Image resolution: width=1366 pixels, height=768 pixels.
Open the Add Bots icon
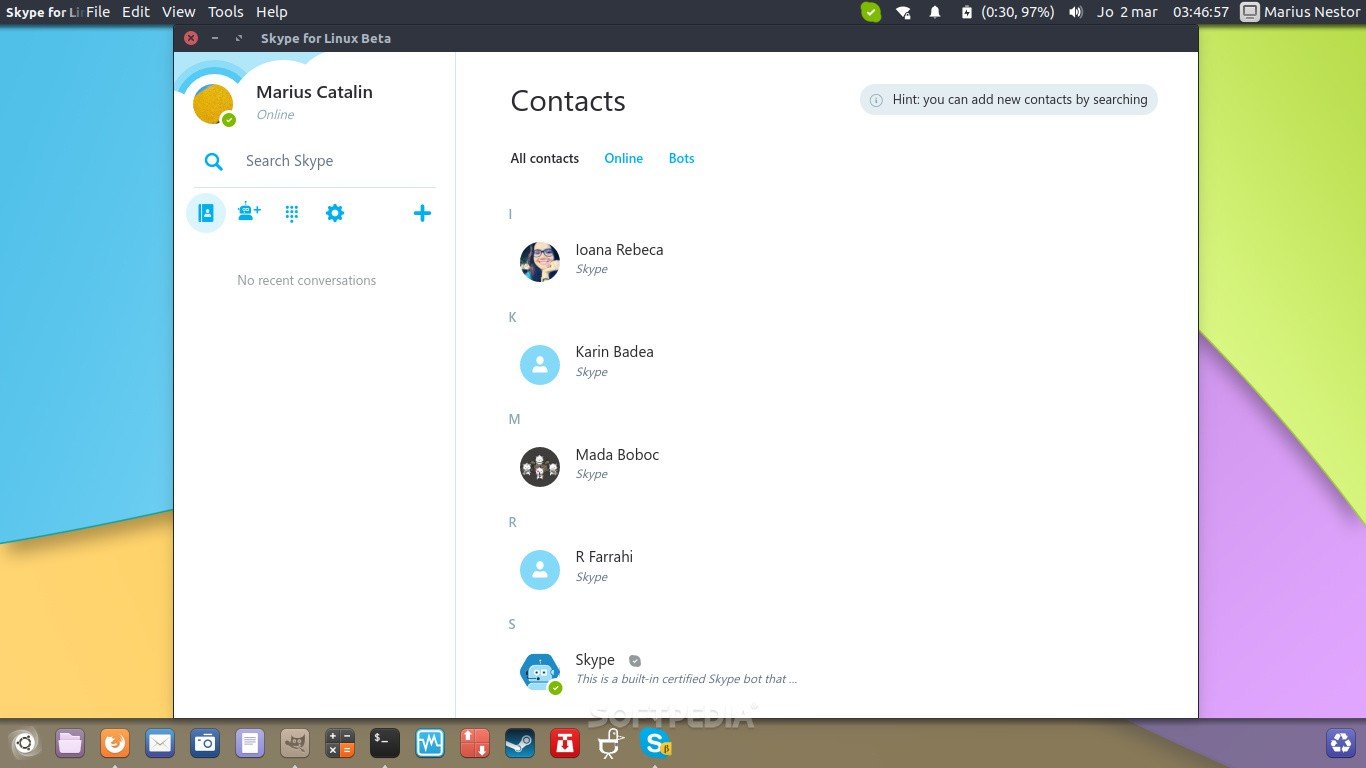[x=249, y=212]
